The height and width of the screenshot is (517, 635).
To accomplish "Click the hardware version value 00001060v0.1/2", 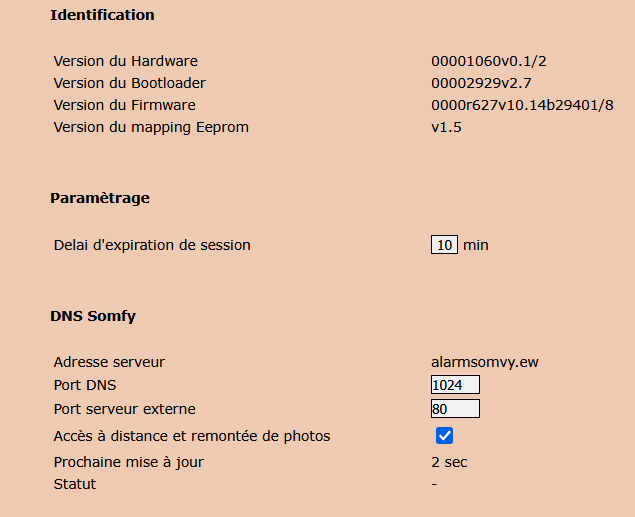I will (489, 61).
